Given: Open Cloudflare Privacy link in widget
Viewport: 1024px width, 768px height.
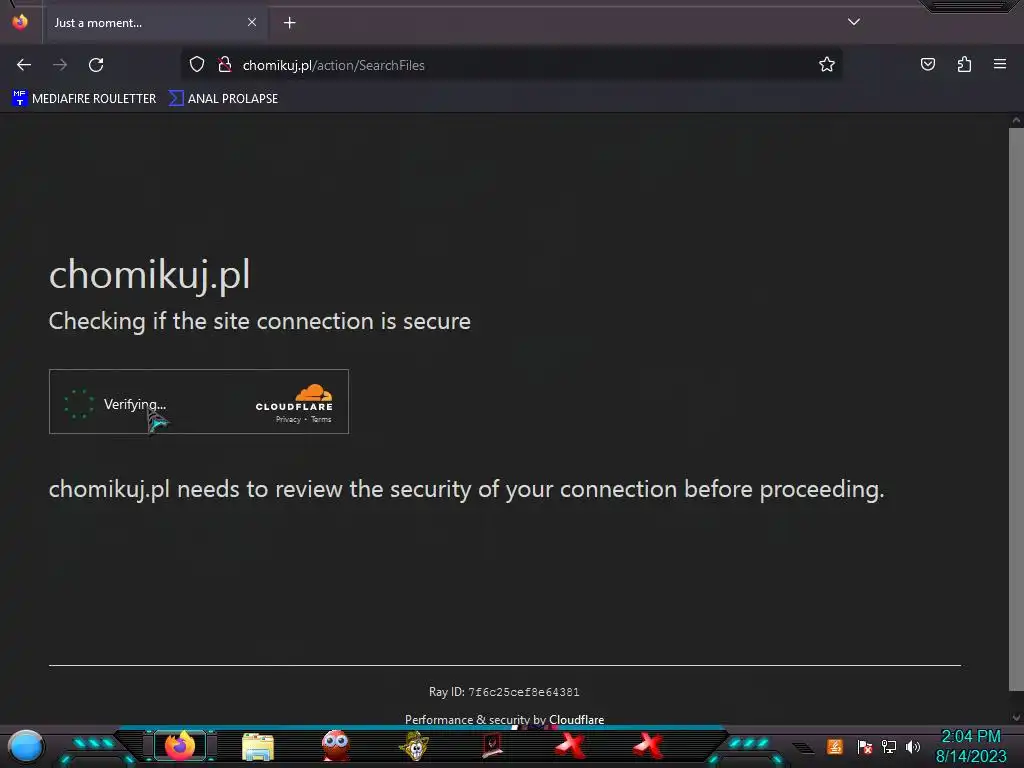Looking at the screenshot, I should 288,420.
